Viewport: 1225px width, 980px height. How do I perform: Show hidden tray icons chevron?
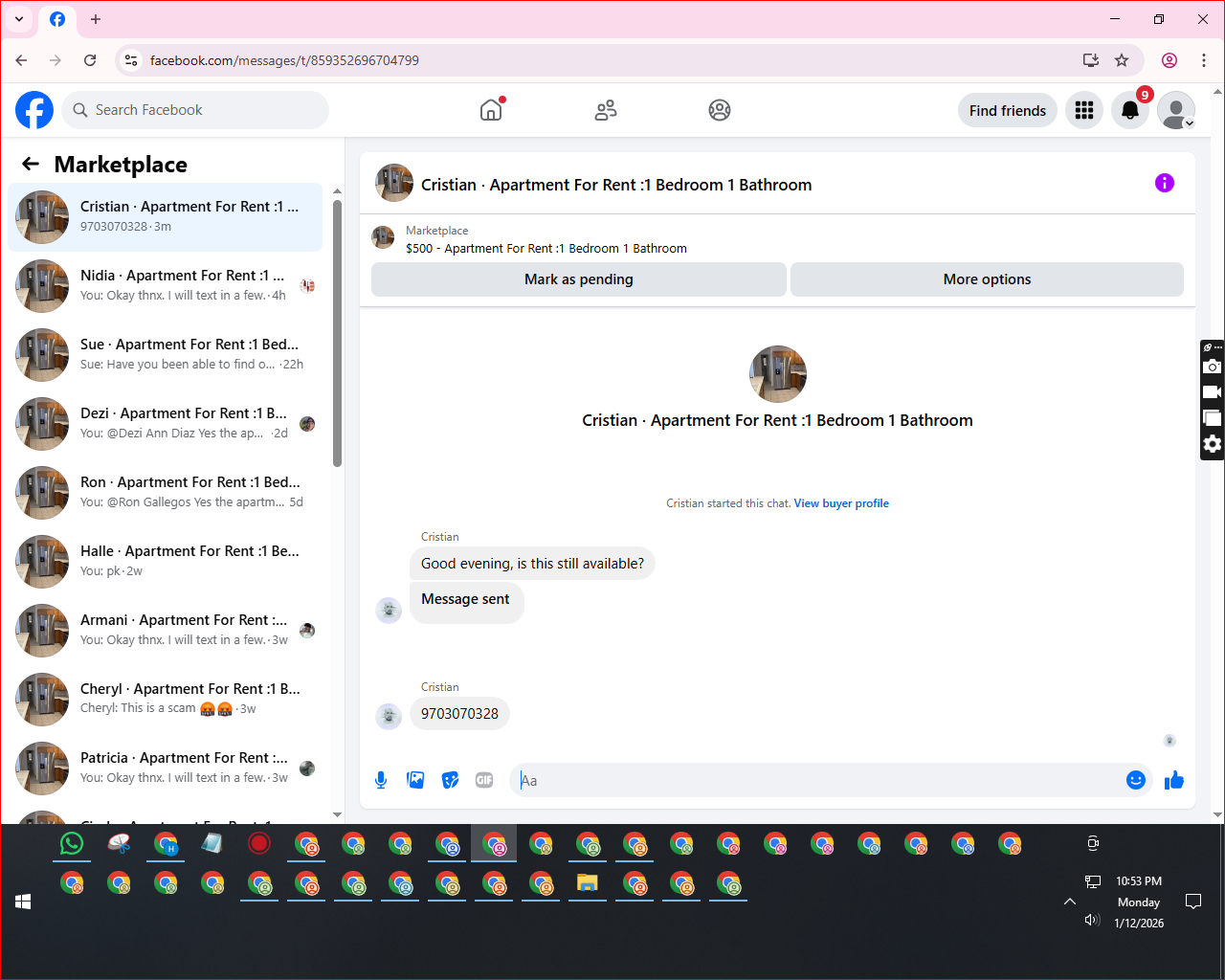point(1070,902)
